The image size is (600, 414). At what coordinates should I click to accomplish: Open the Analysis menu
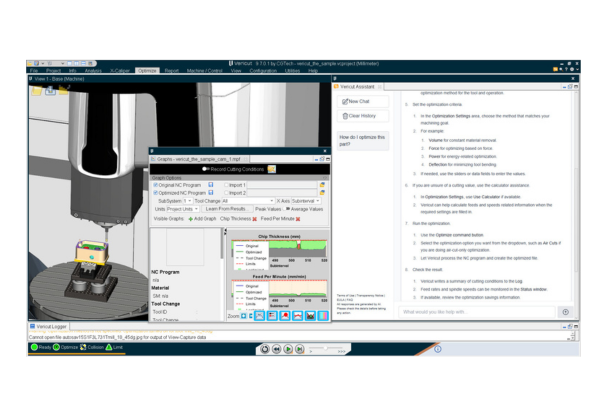(x=93, y=71)
